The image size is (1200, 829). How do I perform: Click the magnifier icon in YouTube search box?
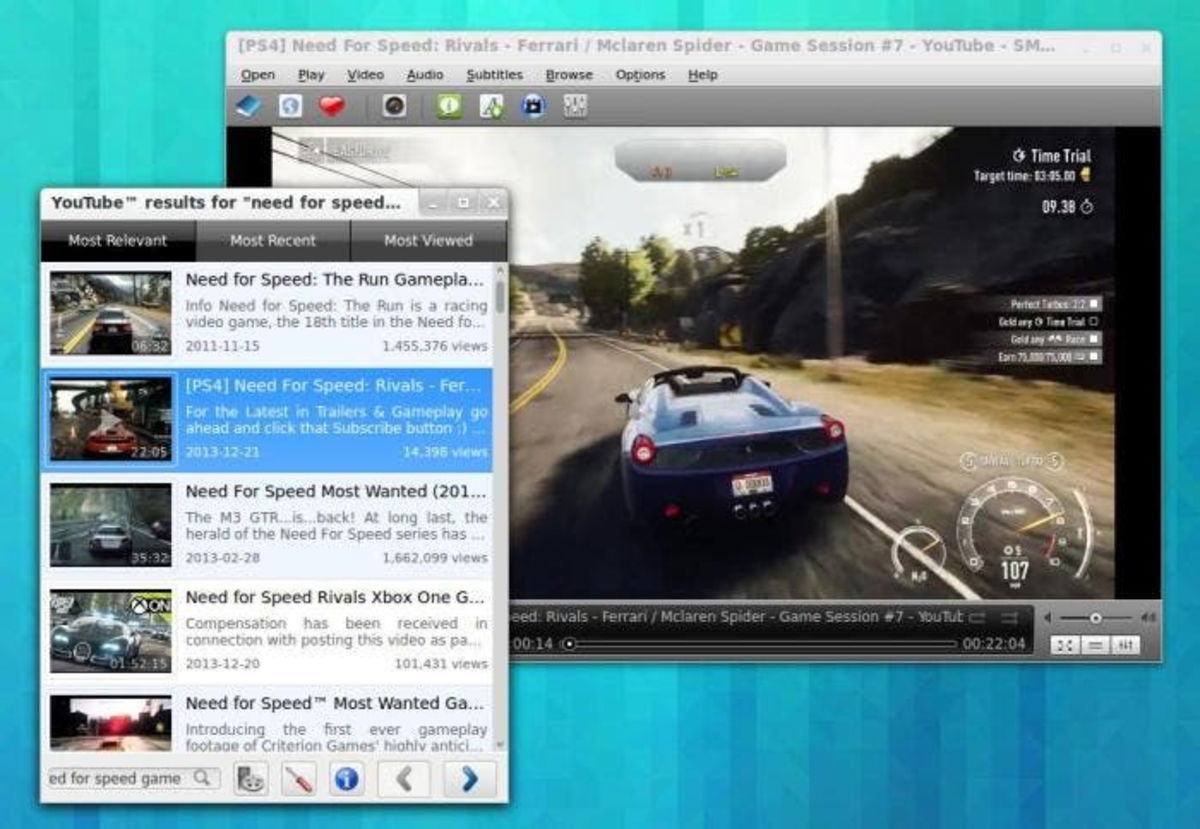[203, 777]
